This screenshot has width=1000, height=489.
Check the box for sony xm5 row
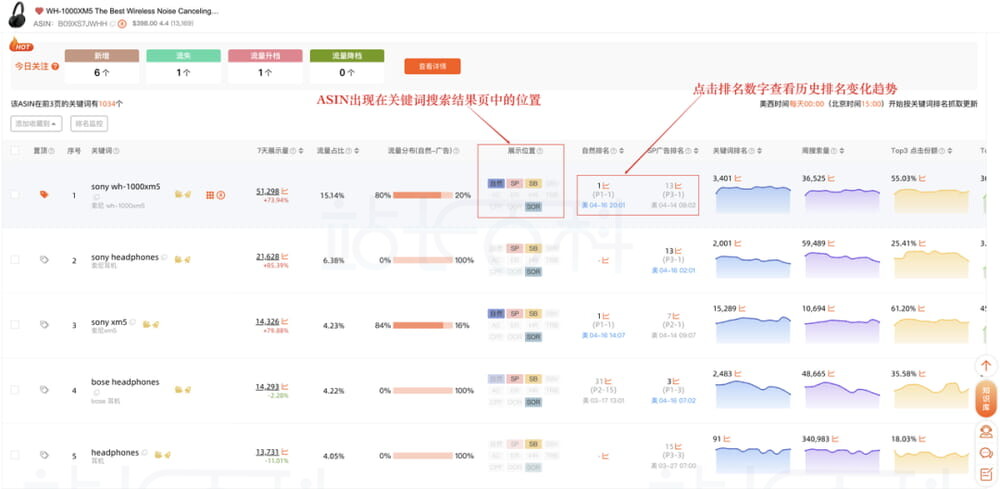[15, 325]
